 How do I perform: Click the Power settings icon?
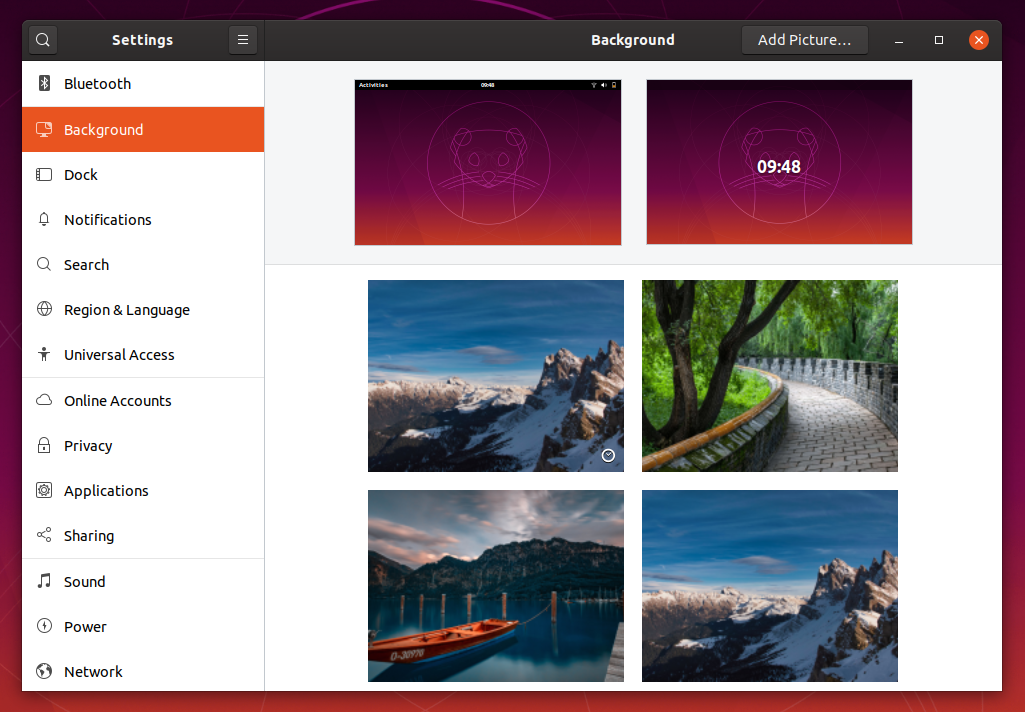pyautogui.click(x=44, y=626)
